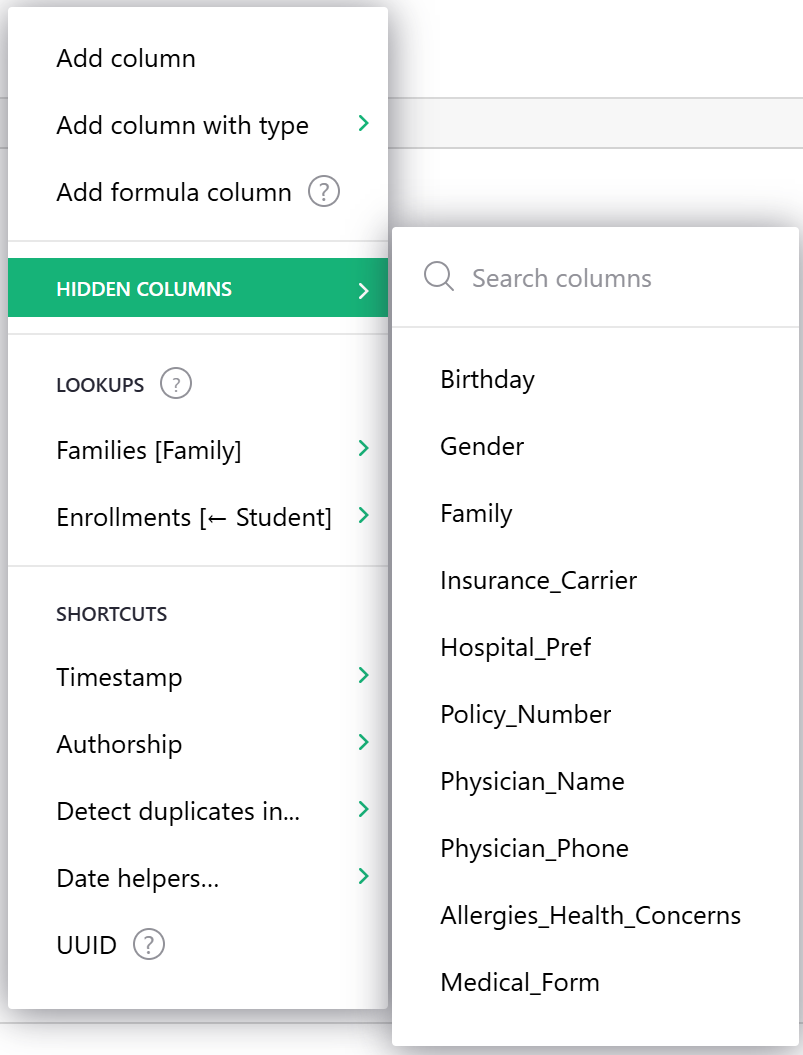
Task: Click help icon beside Add formula column
Action: (x=324, y=192)
